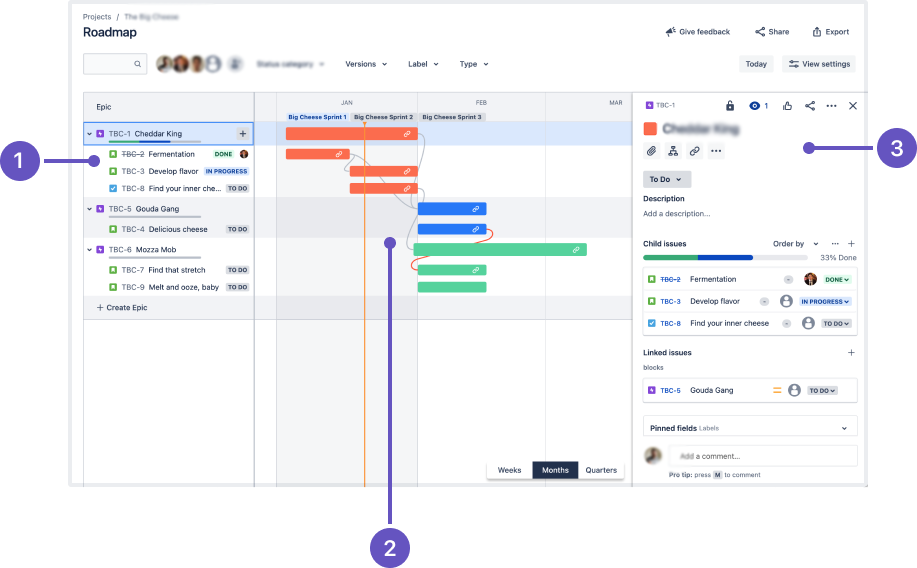Open TBC-3 child issue link in panel
917x568 pixels.
670,302
